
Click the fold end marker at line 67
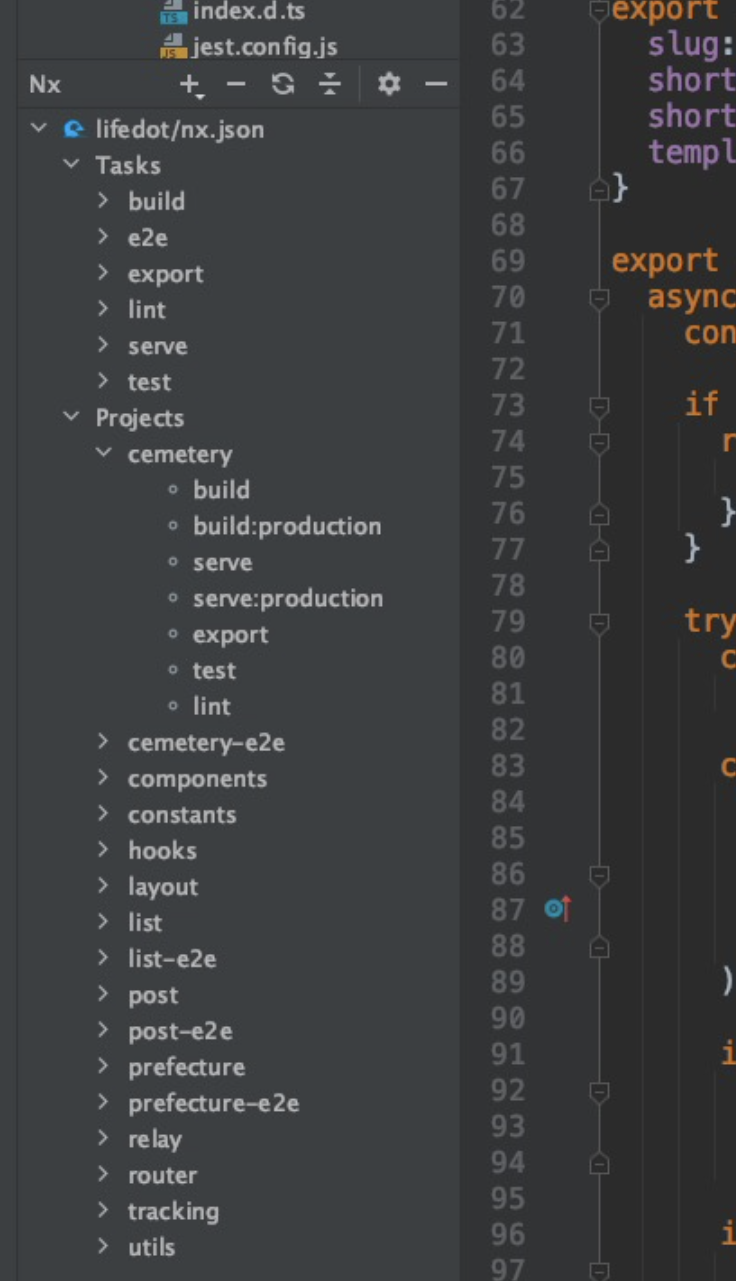click(x=599, y=189)
